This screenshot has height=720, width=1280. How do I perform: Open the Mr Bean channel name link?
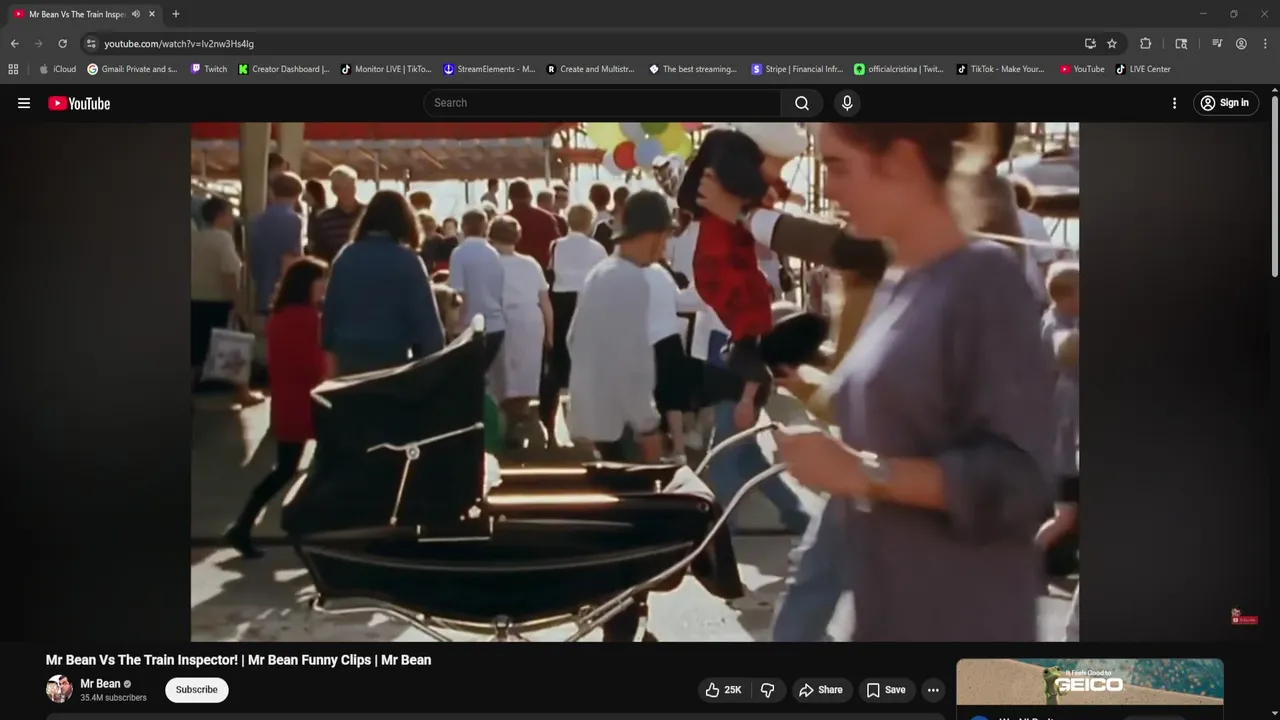point(100,684)
